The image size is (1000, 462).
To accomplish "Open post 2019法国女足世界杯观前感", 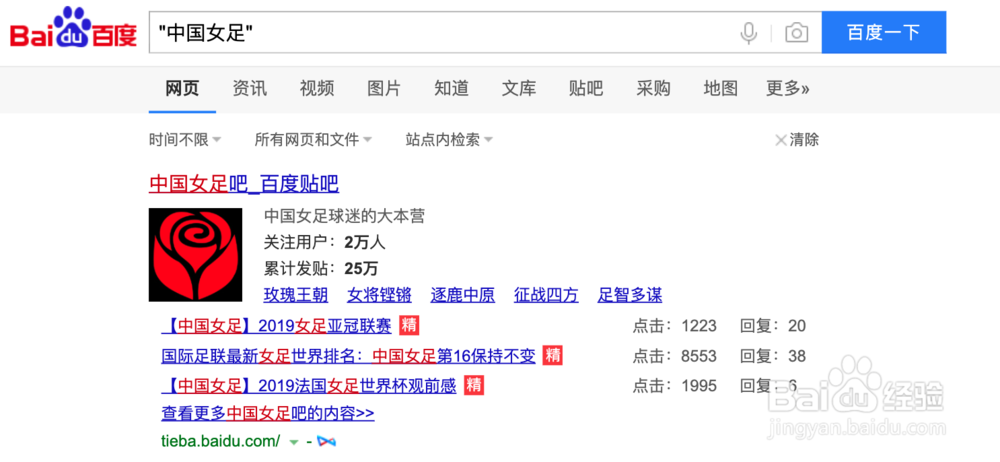I will [x=309, y=386].
